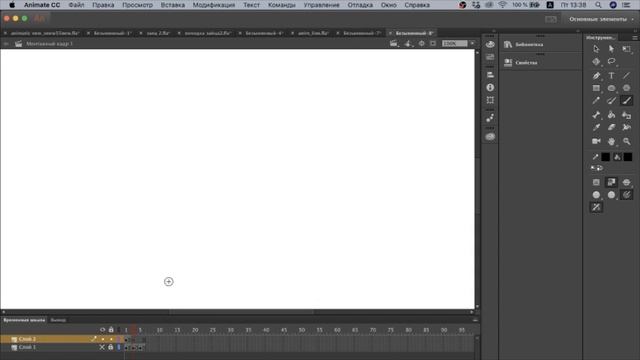Open the tools panel options menu

635,38
